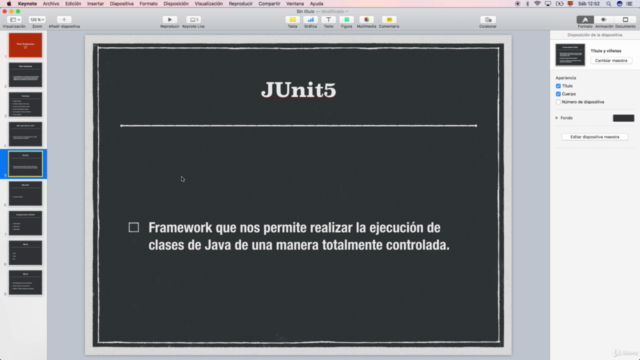This screenshot has width=640, height=360.
Task: Expand the Fondo disclosure triangle
Action: click(556, 118)
